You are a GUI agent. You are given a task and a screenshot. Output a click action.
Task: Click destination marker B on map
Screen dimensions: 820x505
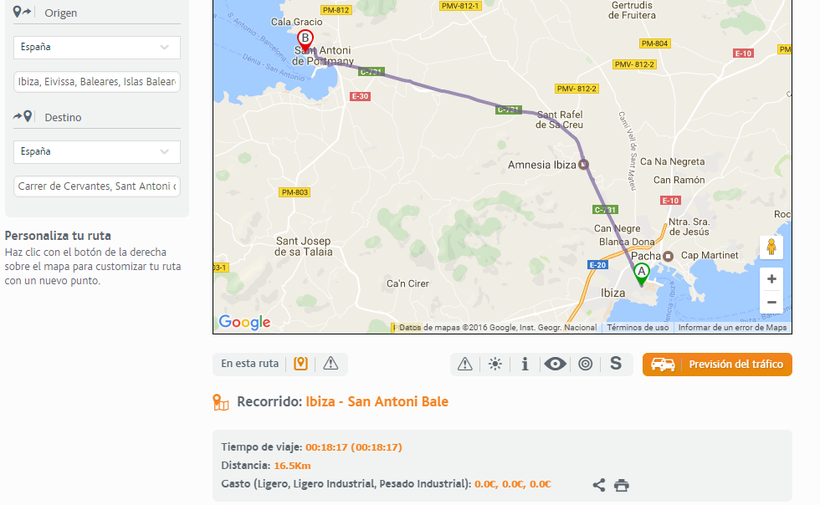click(x=306, y=40)
